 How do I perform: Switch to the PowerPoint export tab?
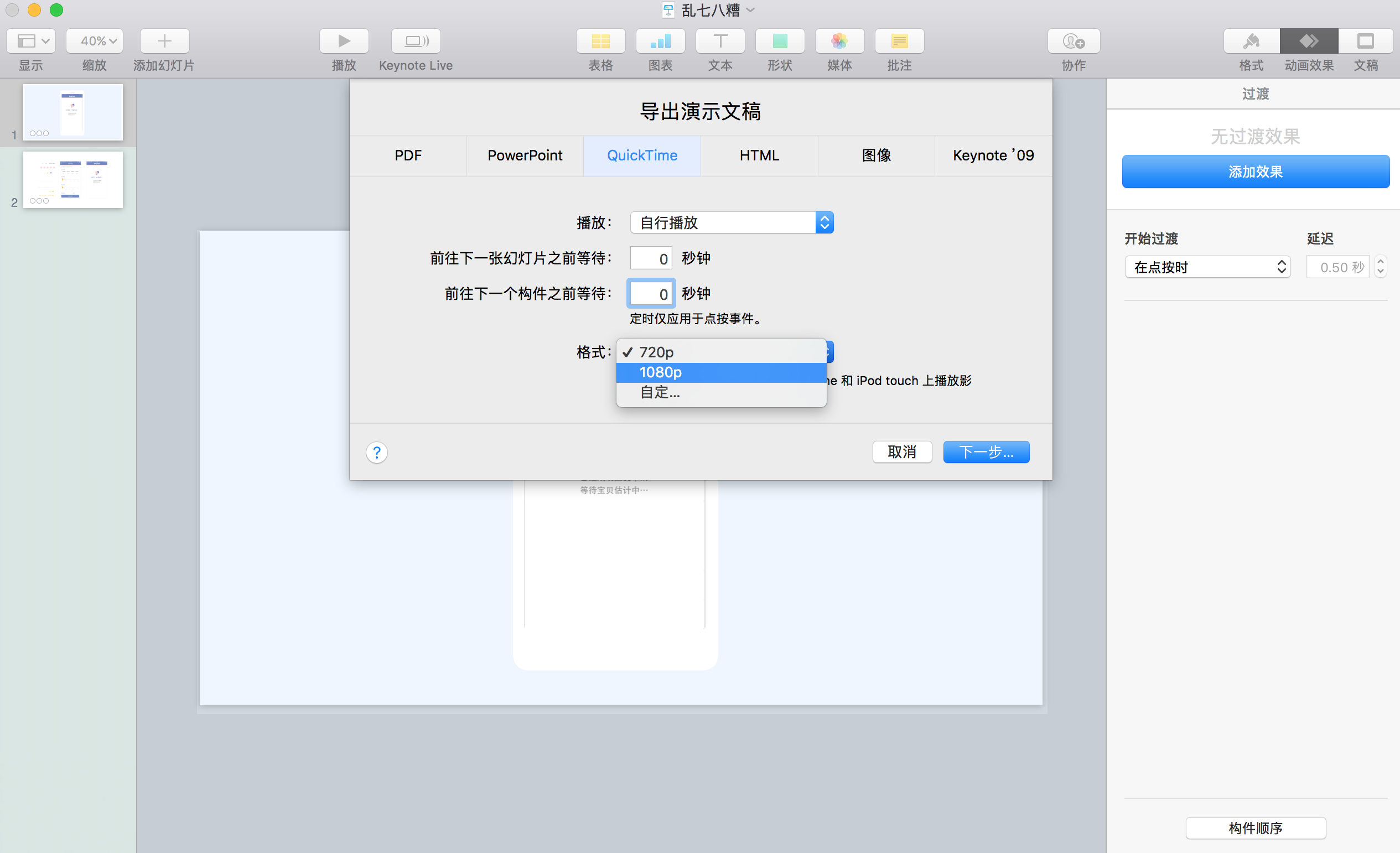525,155
